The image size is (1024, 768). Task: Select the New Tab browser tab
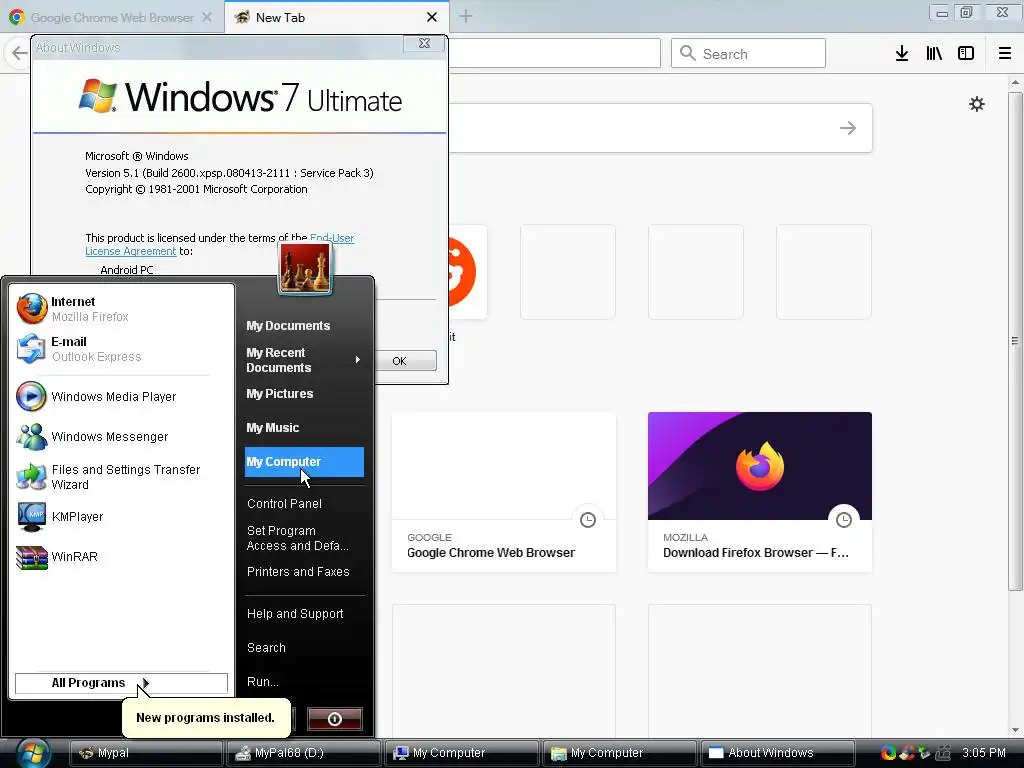[327, 18]
